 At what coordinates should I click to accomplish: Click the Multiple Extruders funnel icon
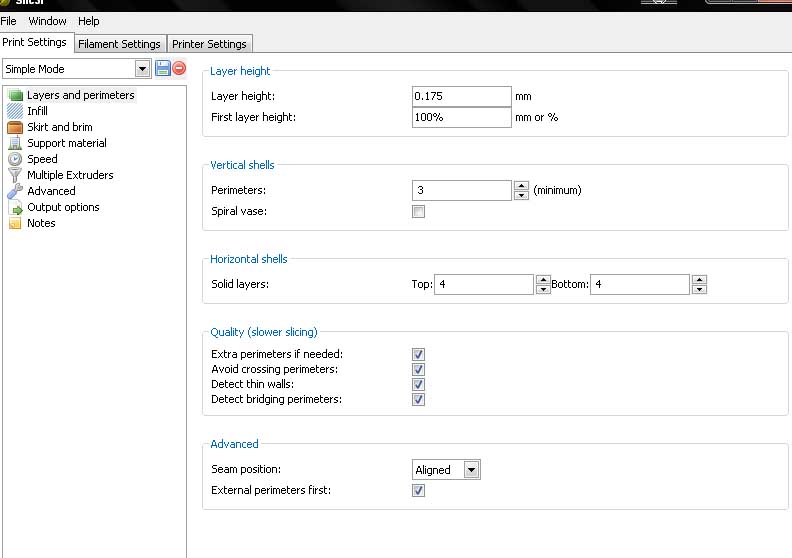pos(15,175)
